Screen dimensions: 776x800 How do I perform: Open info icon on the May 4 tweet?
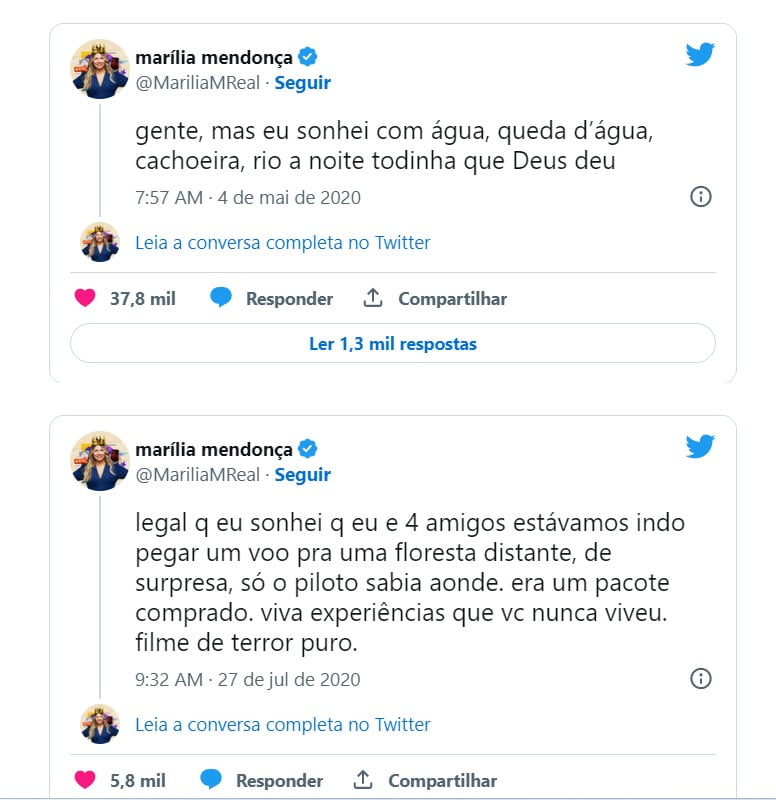point(700,196)
